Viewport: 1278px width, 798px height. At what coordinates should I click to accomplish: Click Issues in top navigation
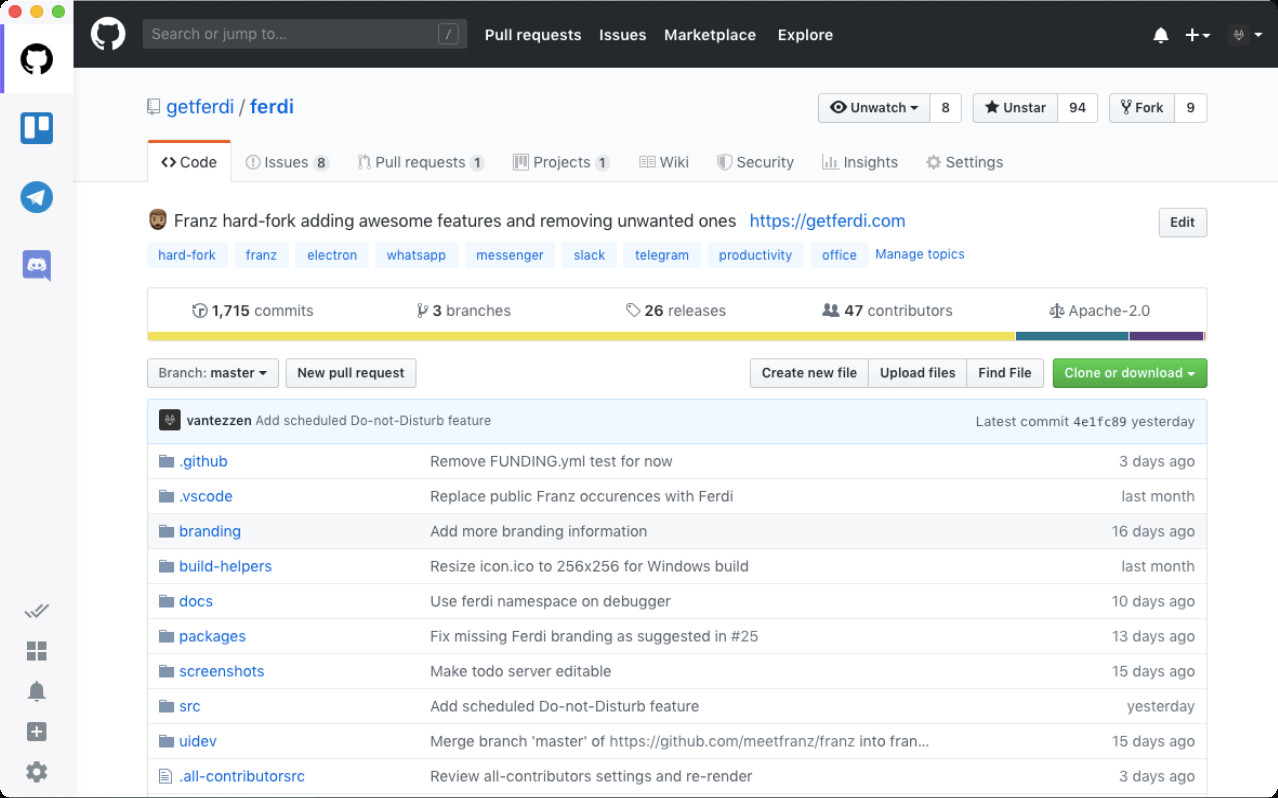[x=622, y=35]
